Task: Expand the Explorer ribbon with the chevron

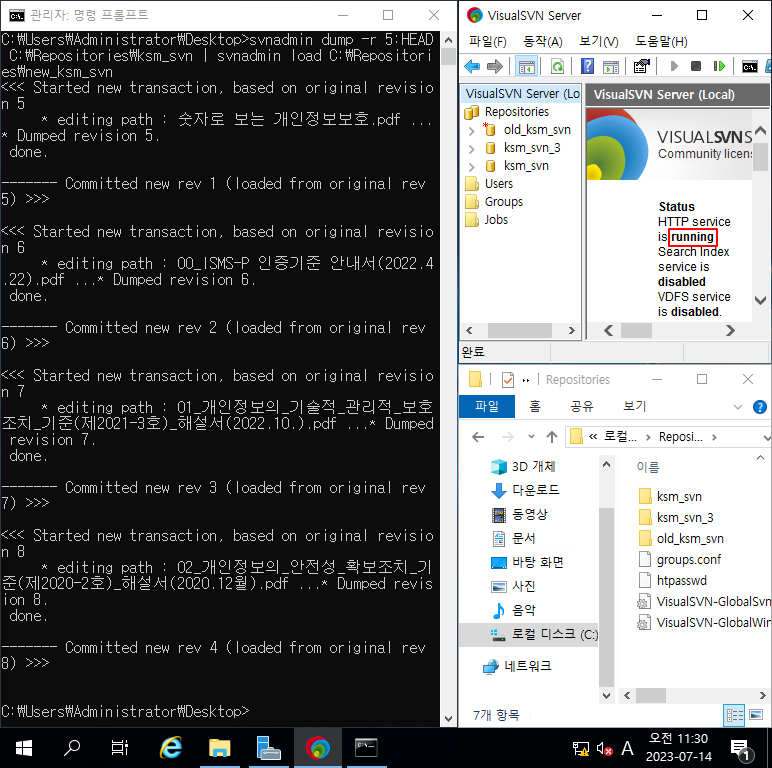Action: (x=738, y=407)
